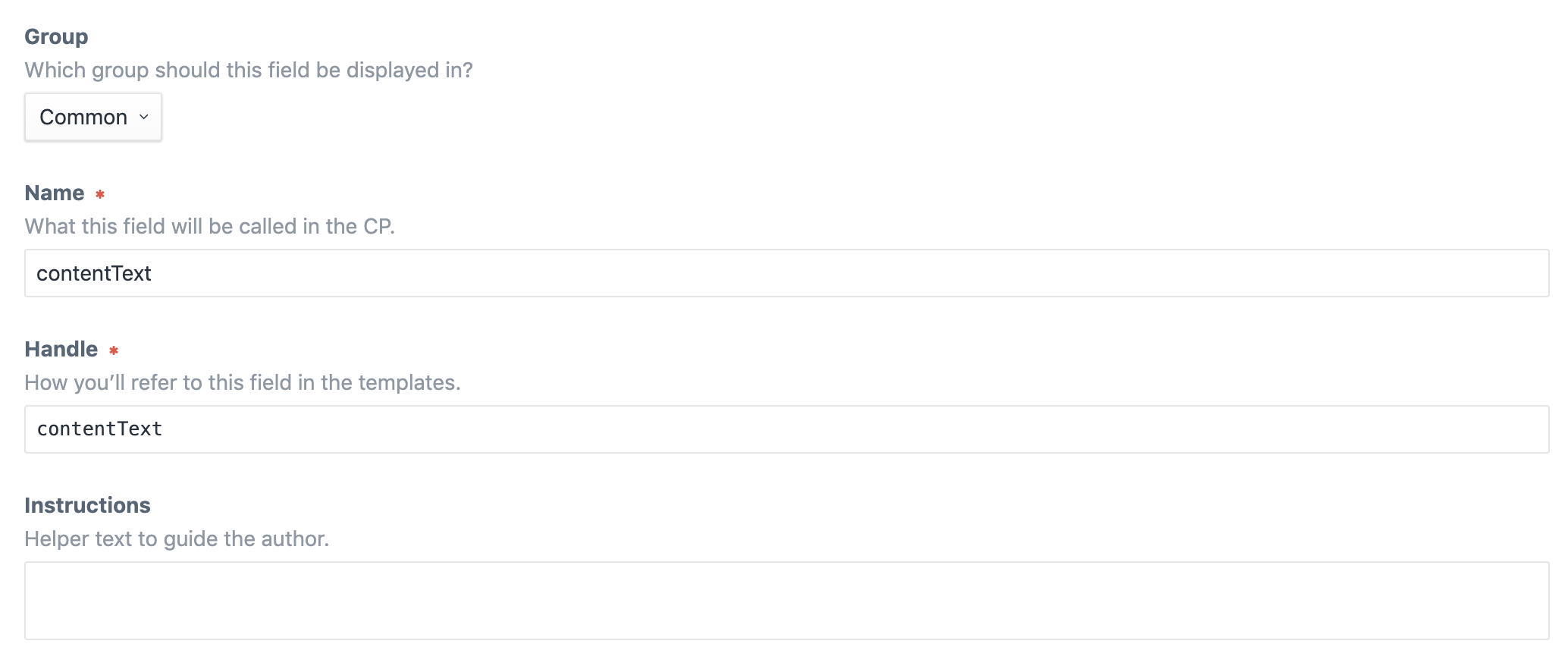The image size is (1568, 669).
Task: Click the Group field label
Action: click(56, 36)
